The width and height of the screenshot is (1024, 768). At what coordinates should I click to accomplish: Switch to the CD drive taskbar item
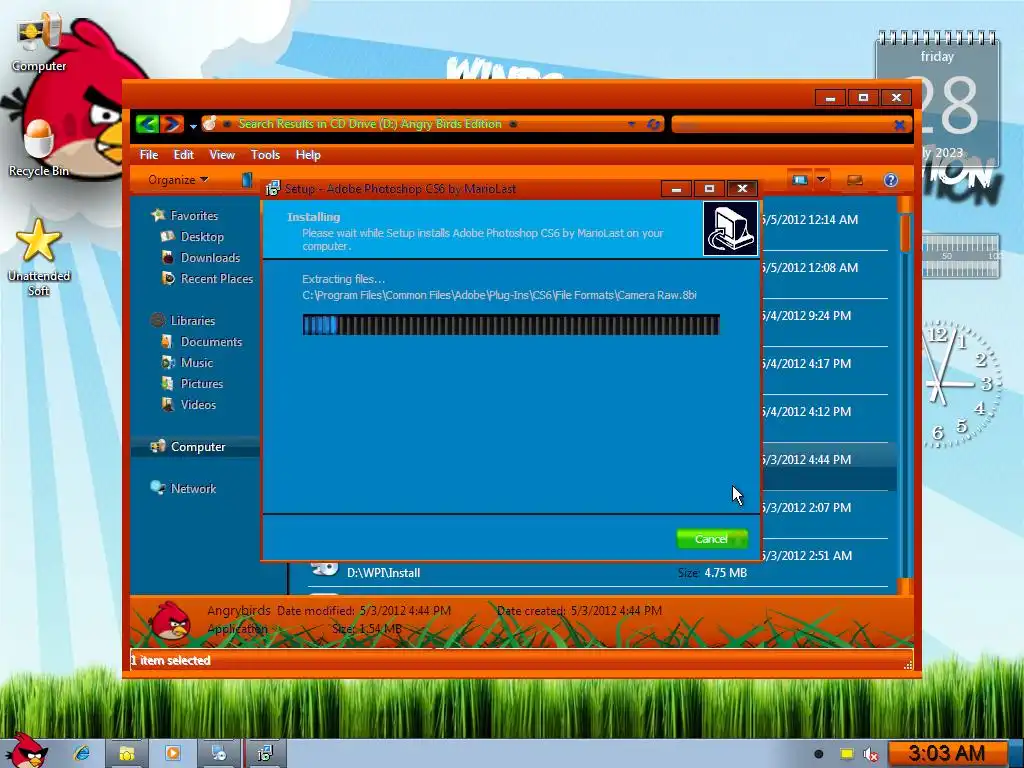218,754
